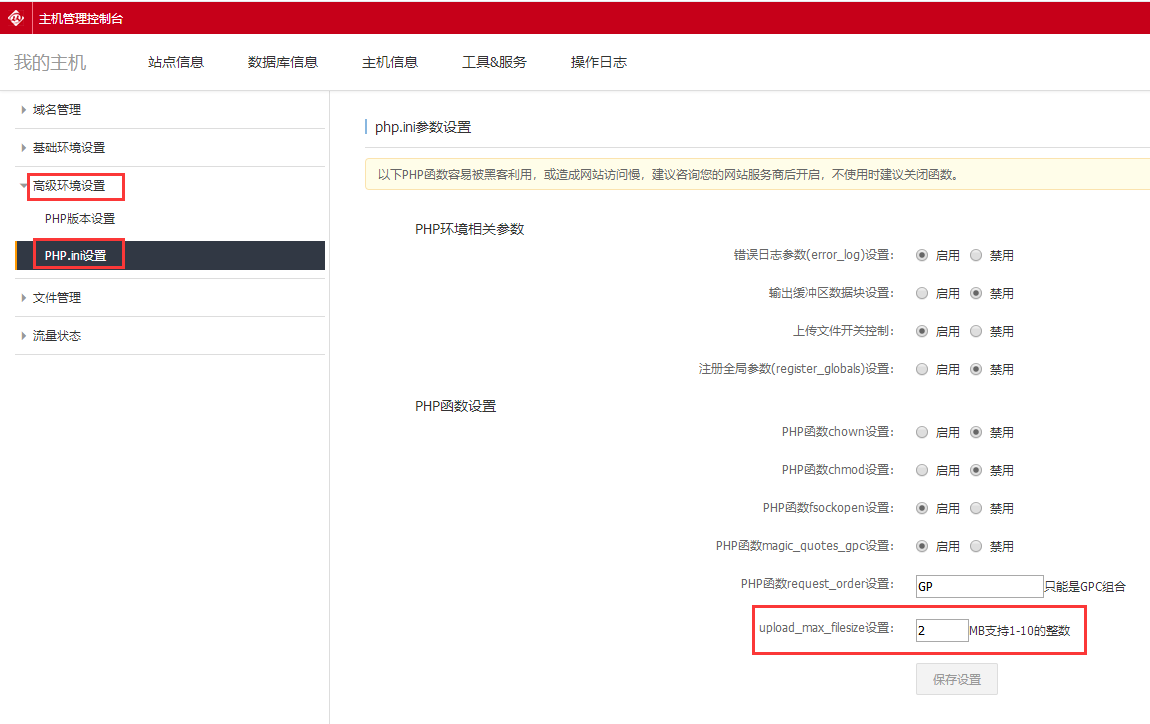
Task: Switch to the 站点信息 tab
Action: (x=176, y=61)
